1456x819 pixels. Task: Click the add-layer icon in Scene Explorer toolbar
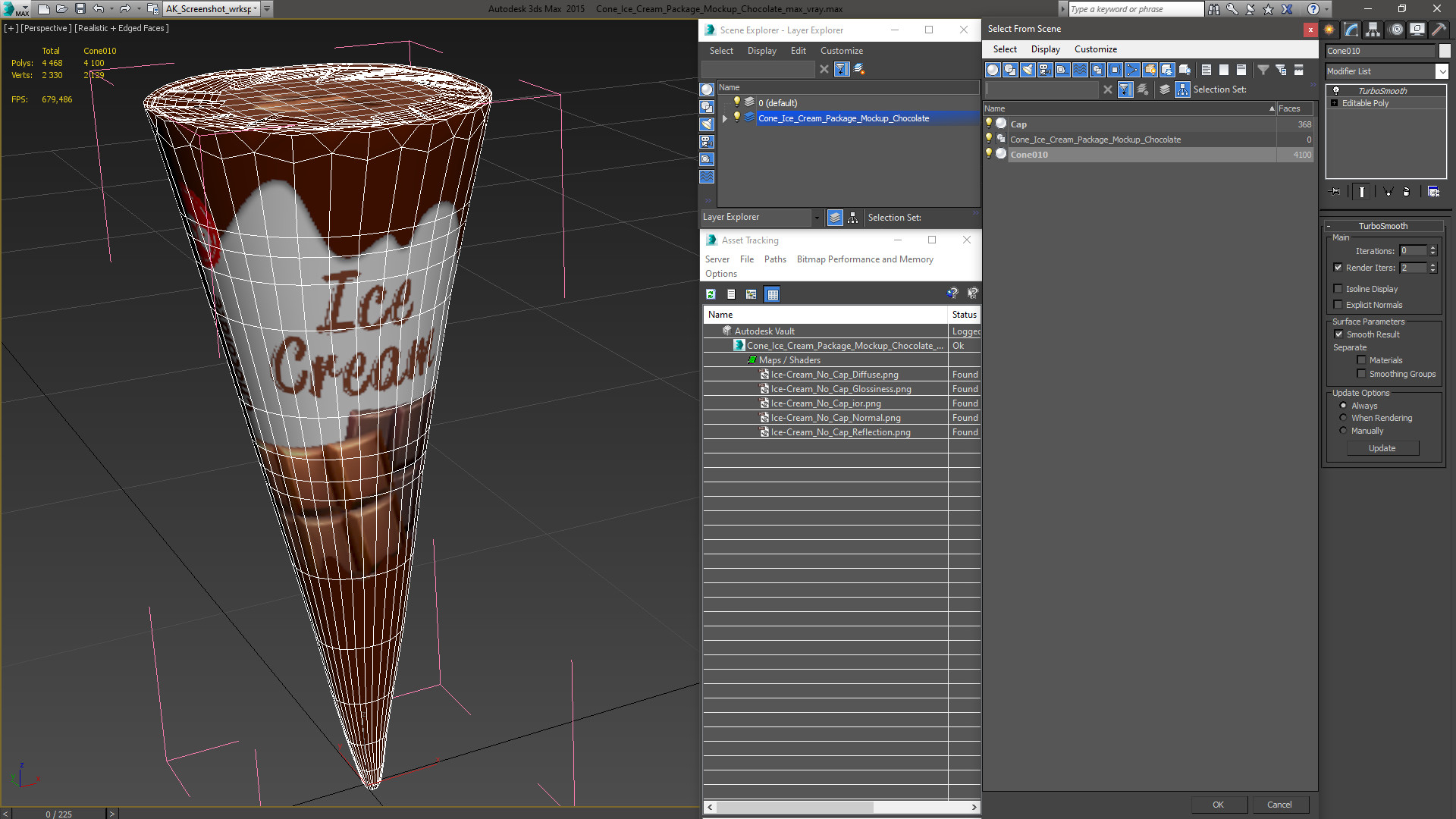[859, 69]
